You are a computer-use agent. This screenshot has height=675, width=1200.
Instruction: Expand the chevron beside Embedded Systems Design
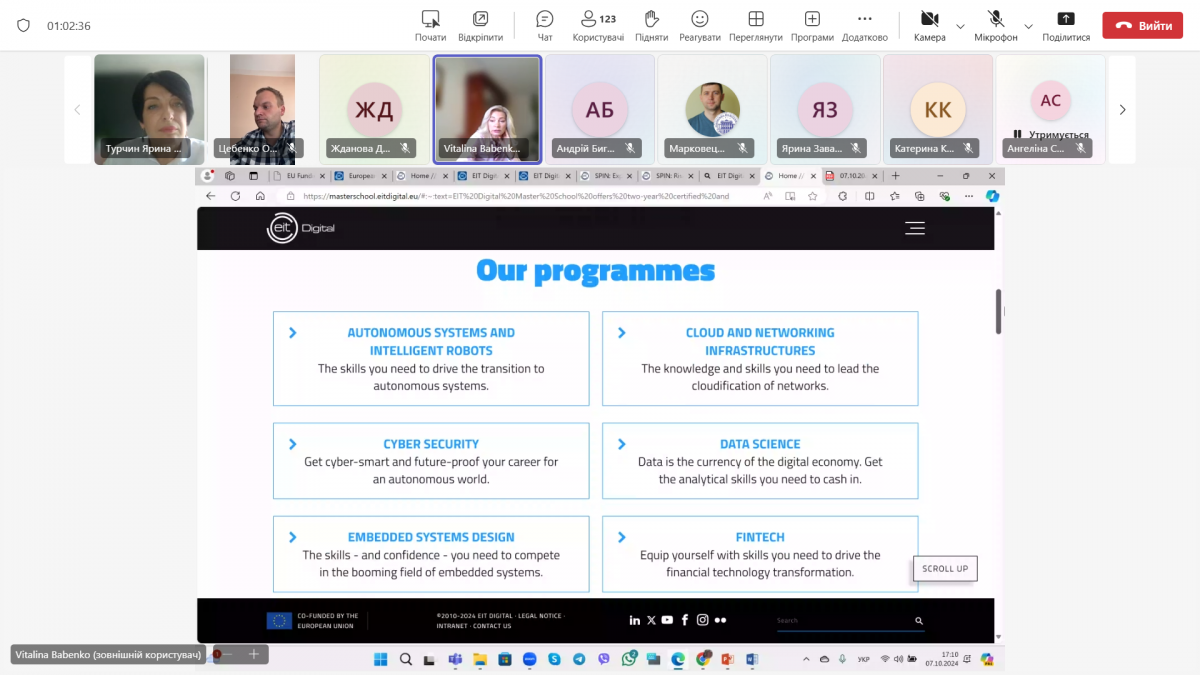coord(292,537)
